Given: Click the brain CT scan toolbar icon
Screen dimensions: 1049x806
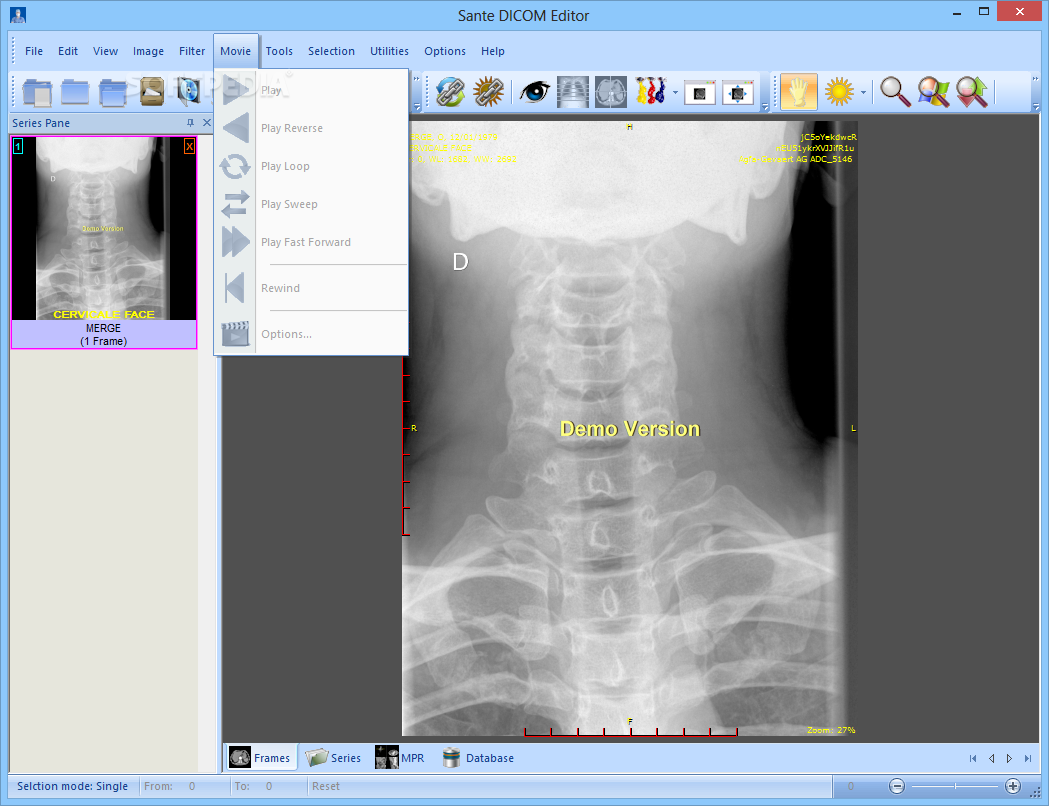Looking at the screenshot, I should coord(611,92).
